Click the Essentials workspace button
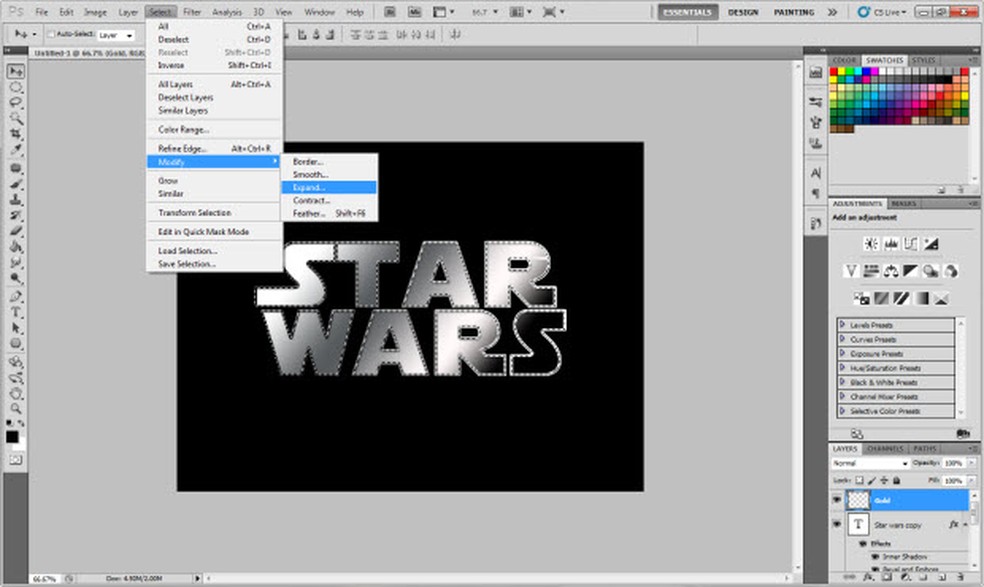Image resolution: width=984 pixels, height=587 pixels. tap(687, 12)
